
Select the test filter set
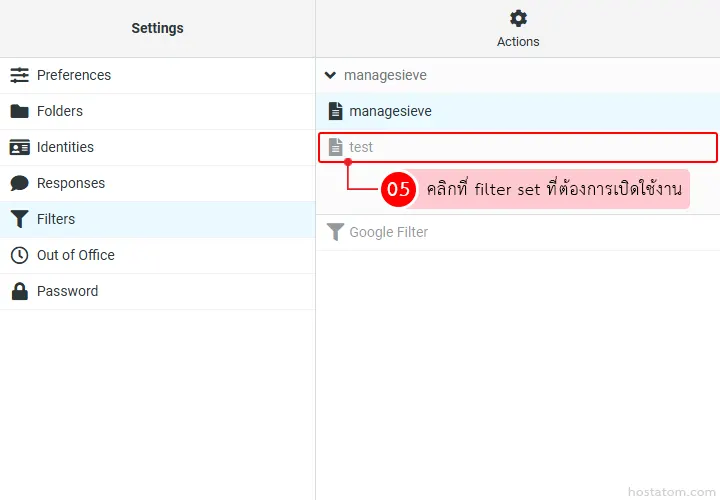pyautogui.click(x=361, y=147)
